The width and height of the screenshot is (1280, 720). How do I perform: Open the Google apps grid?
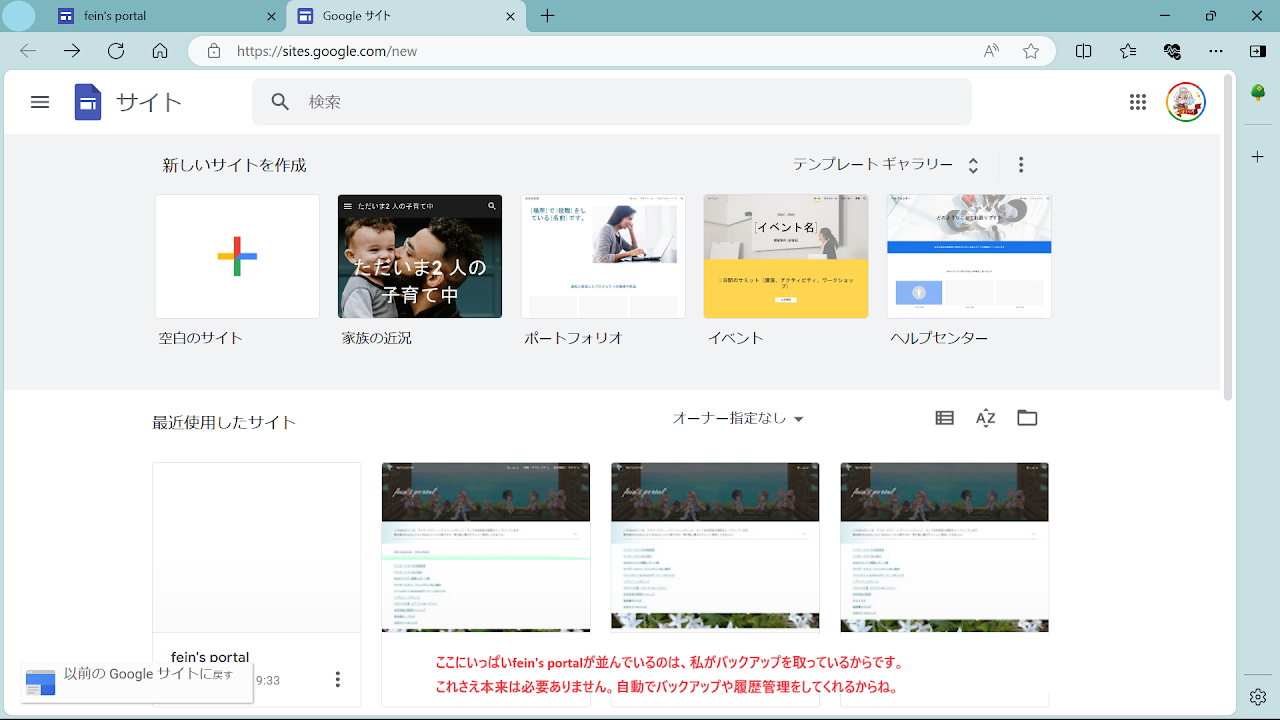click(x=1137, y=102)
